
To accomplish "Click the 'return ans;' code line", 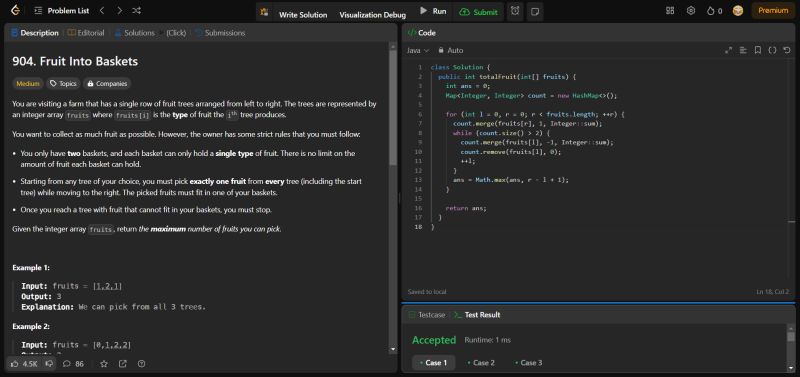I will point(466,208).
